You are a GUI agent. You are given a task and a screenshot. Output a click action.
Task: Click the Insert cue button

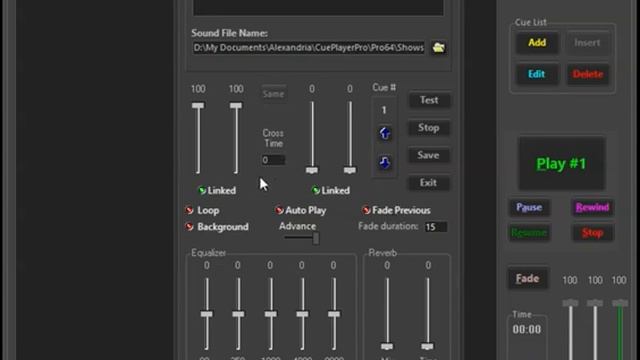[587, 42]
